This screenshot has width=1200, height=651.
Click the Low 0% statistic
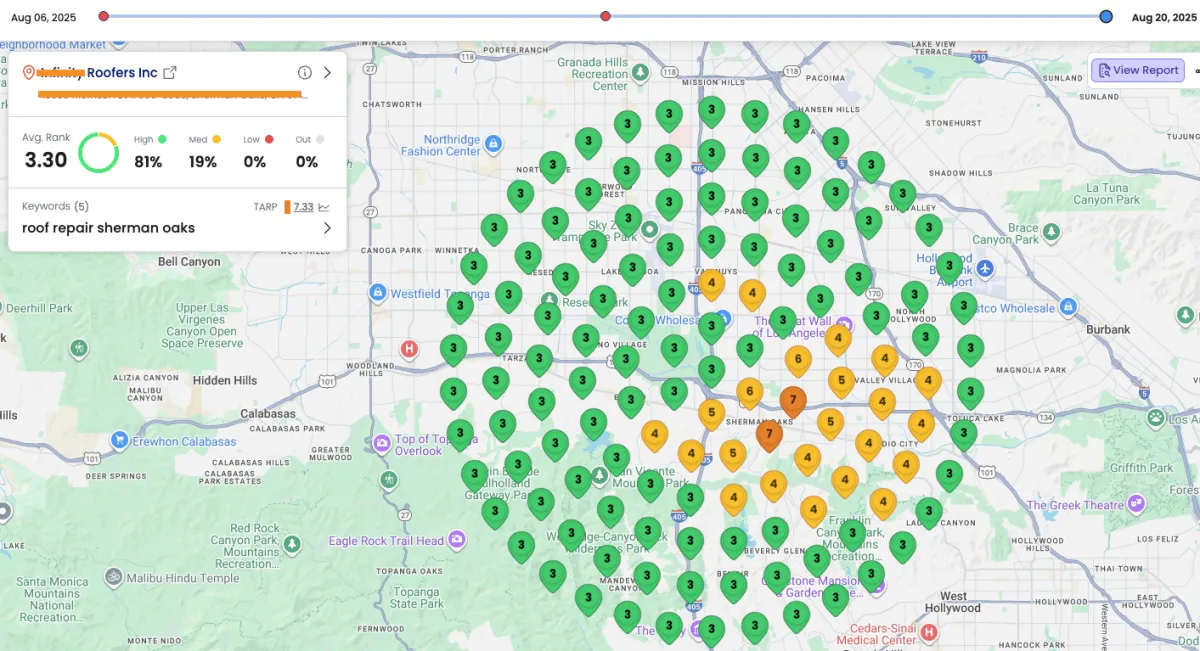[x=257, y=152]
